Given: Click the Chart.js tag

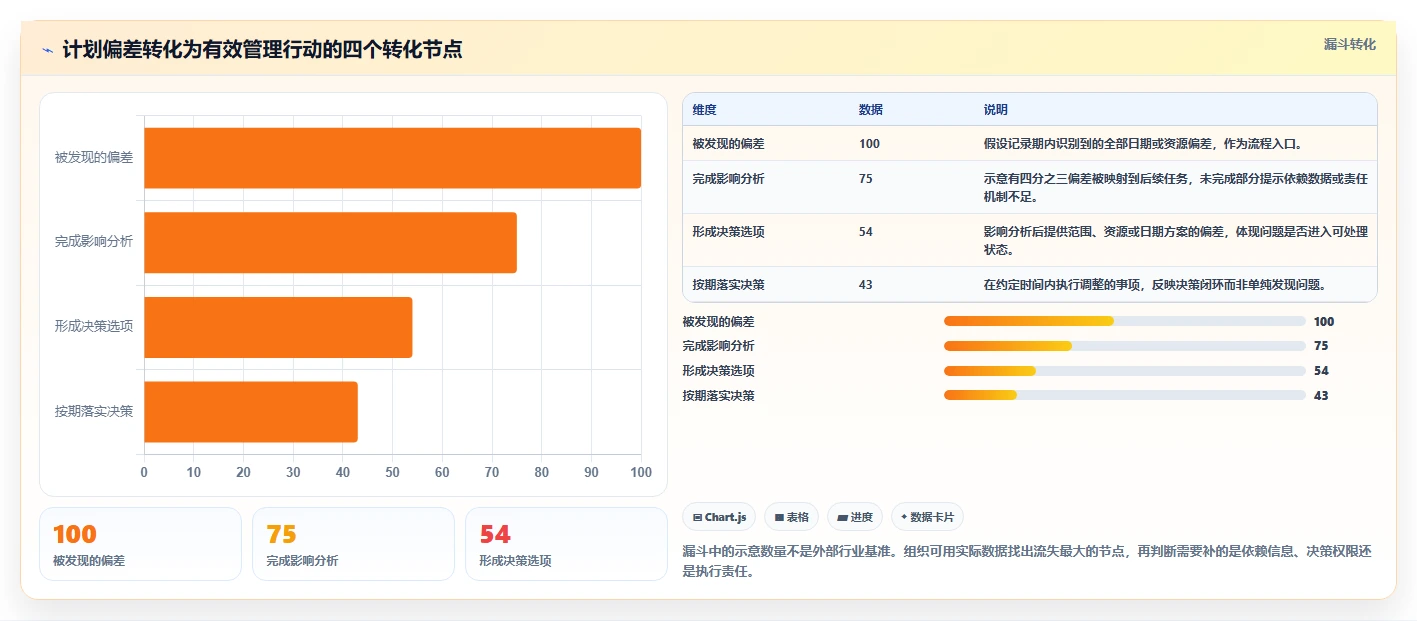Looking at the screenshot, I should point(719,517).
